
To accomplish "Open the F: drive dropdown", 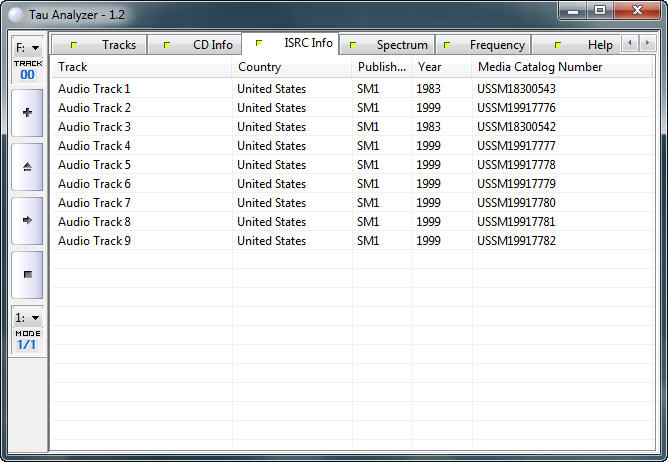I will (x=27, y=47).
